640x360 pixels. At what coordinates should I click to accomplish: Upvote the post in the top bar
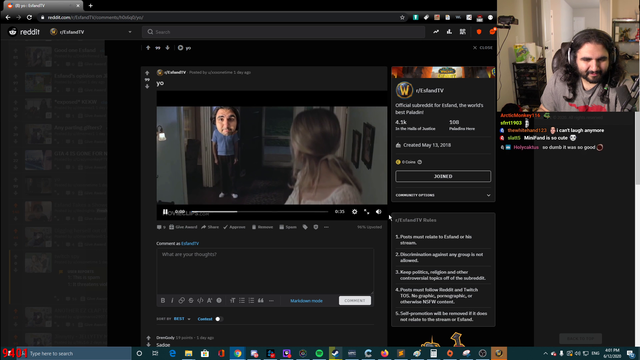148,48
